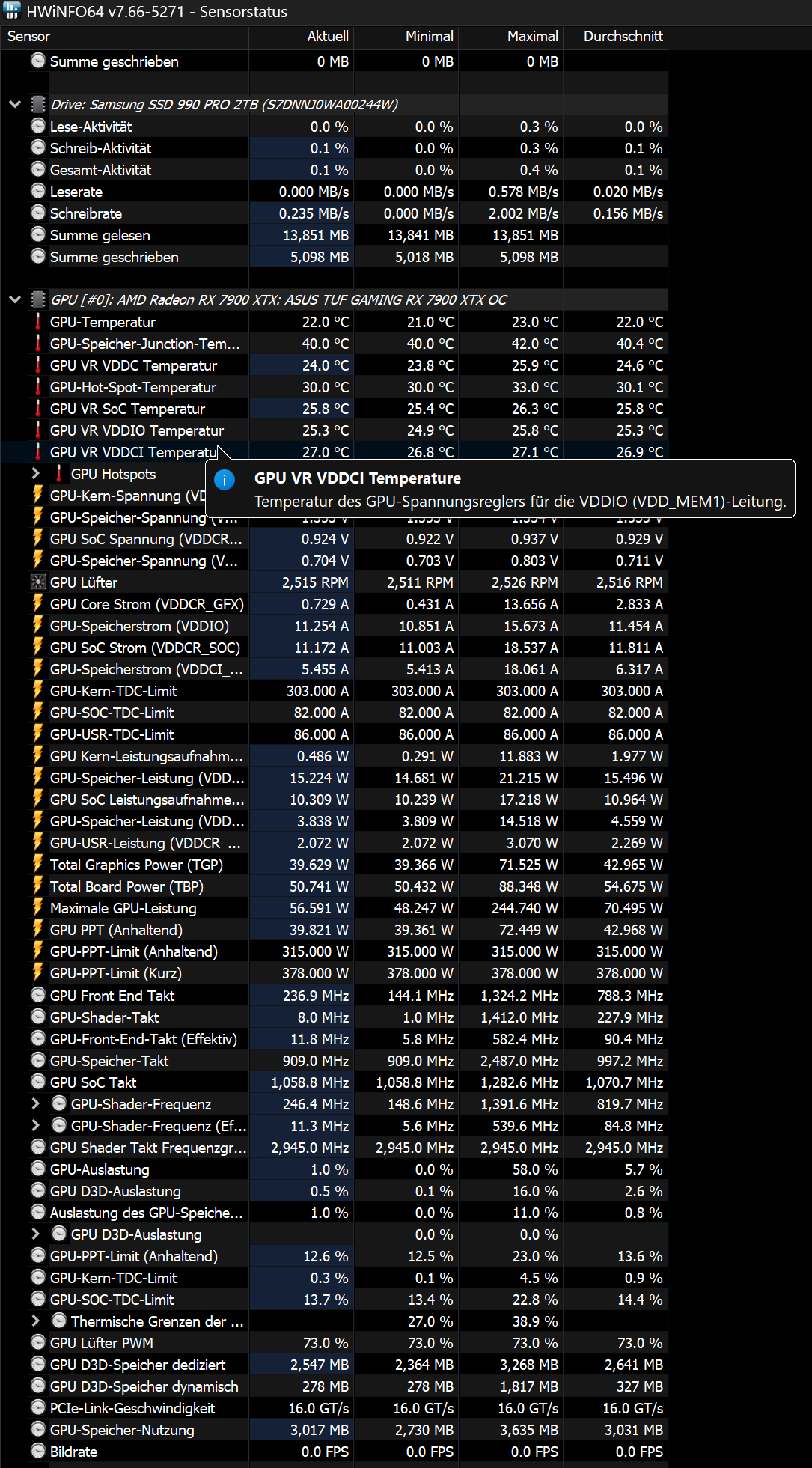Expand the Thermische Grenzen der subgroup

pyautogui.click(x=36, y=1321)
